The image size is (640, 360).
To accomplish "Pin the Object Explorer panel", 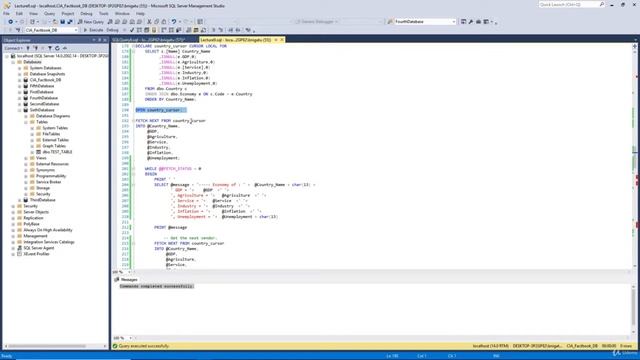I will 99,40.
